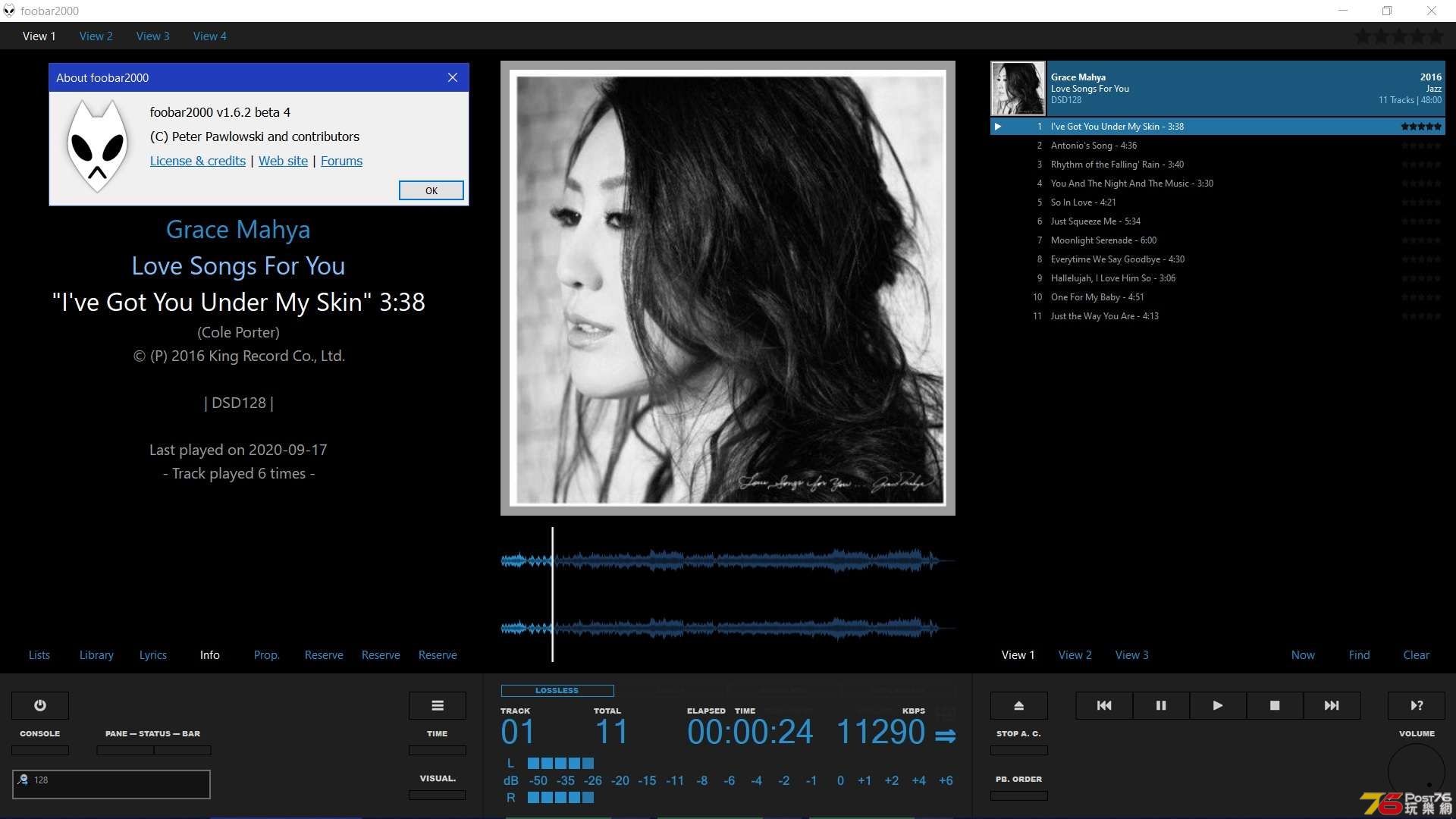Click the playback order arrows icon beside kbps
This screenshot has height=819, width=1456.
click(x=946, y=736)
